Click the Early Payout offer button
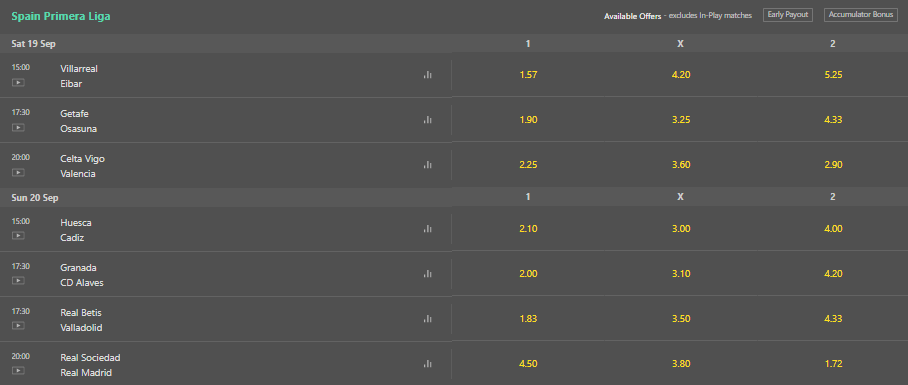 pyautogui.click(x=788, y=15)
